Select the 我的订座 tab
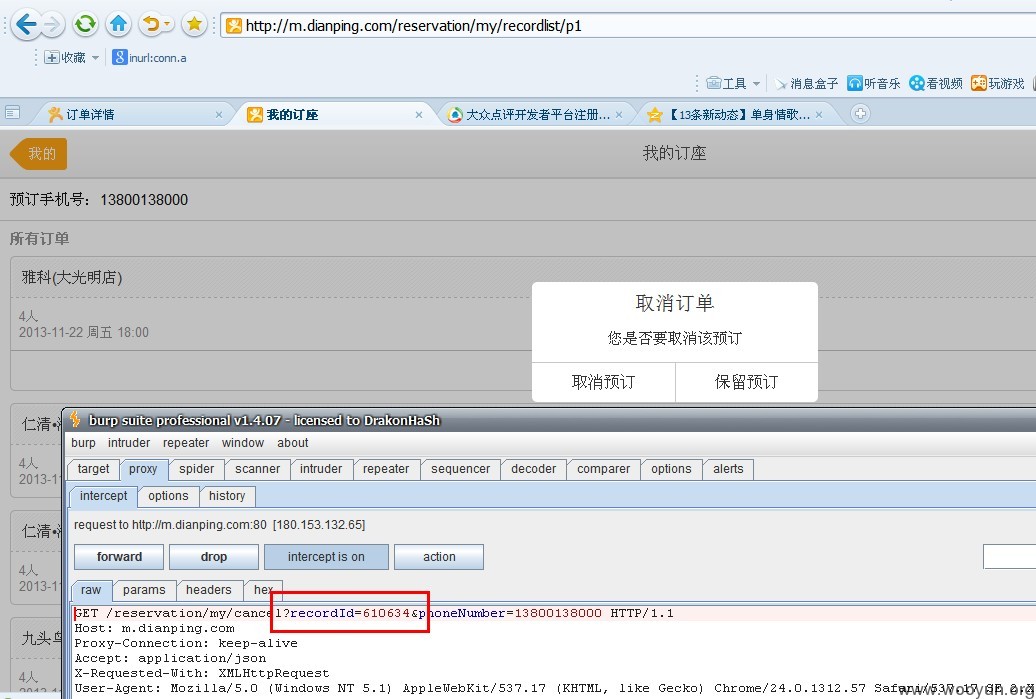Image resolution: width=1036 pixels, height=699 pixels. pyautogui.click(x=334, y=114)
